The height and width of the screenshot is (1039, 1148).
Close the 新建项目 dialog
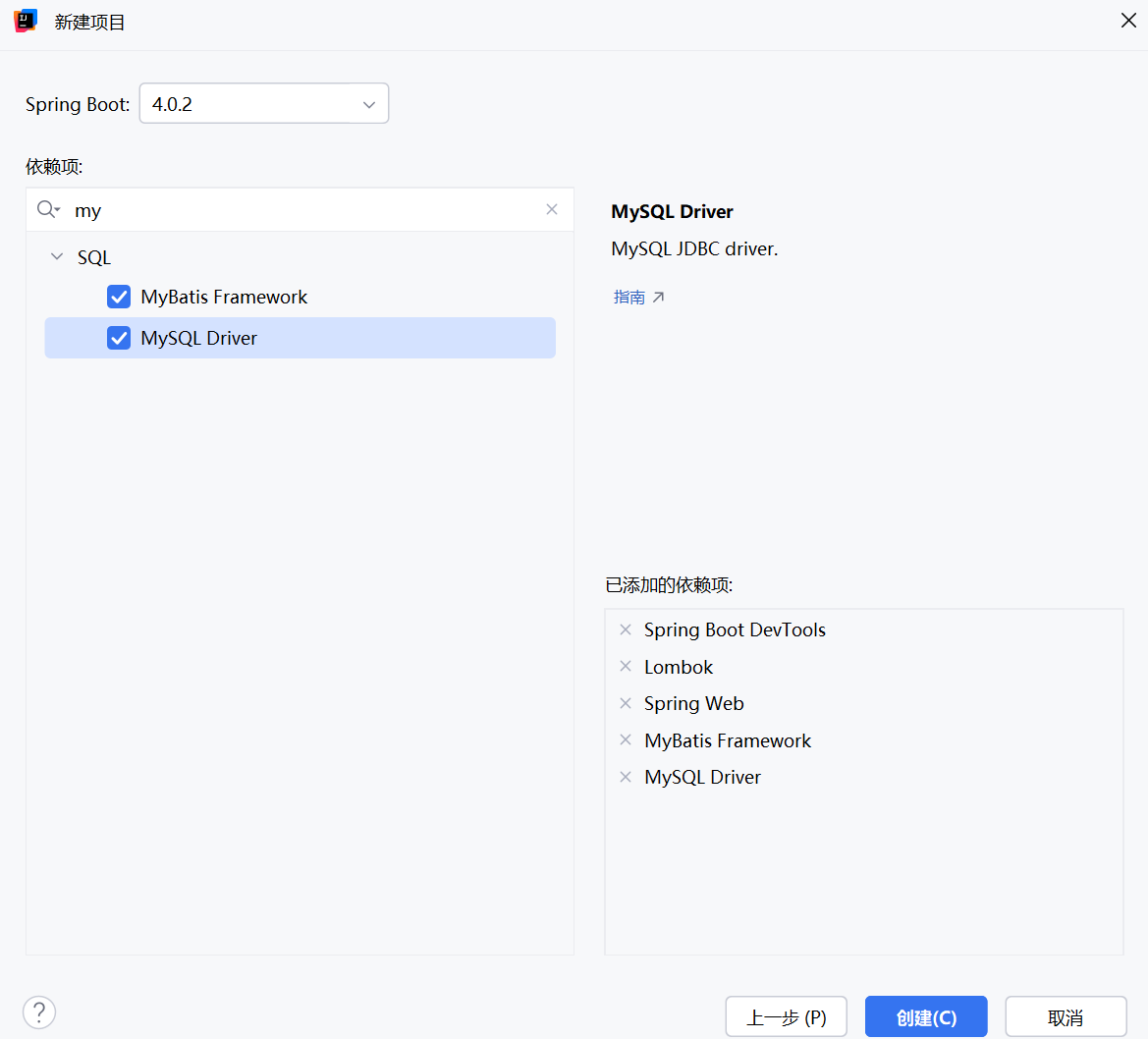[x=1128, y=21]
